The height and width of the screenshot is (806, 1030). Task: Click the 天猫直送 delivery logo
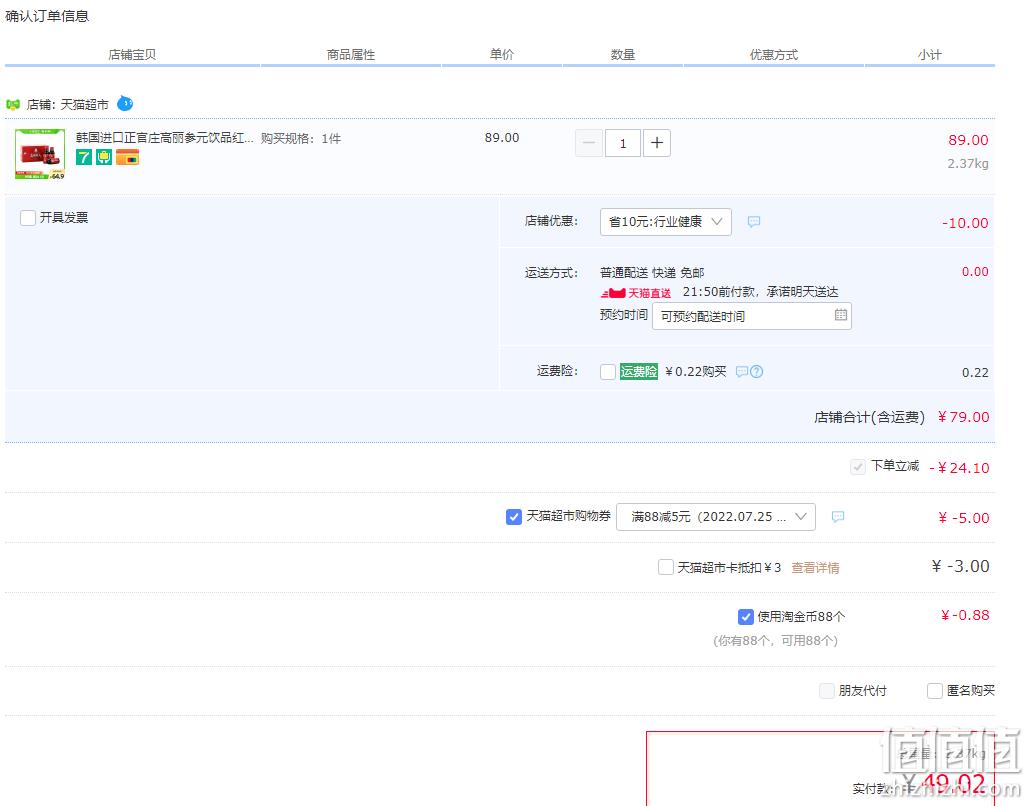pyautogui.click(x=636, y=293)
